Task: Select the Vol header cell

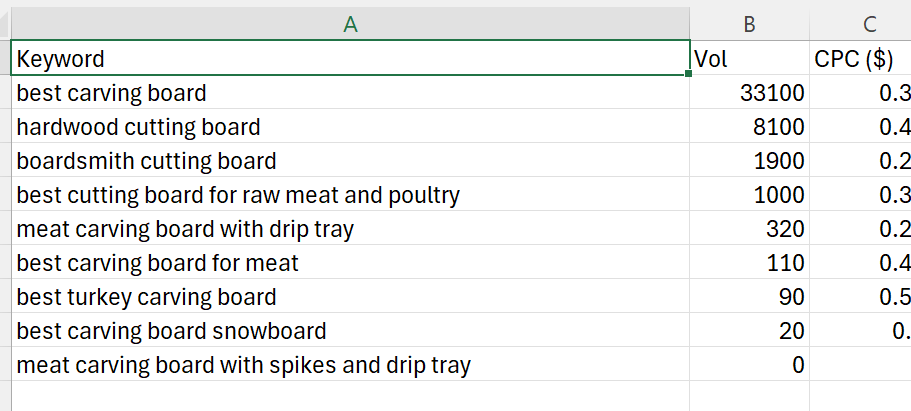Action: point(749,59)
